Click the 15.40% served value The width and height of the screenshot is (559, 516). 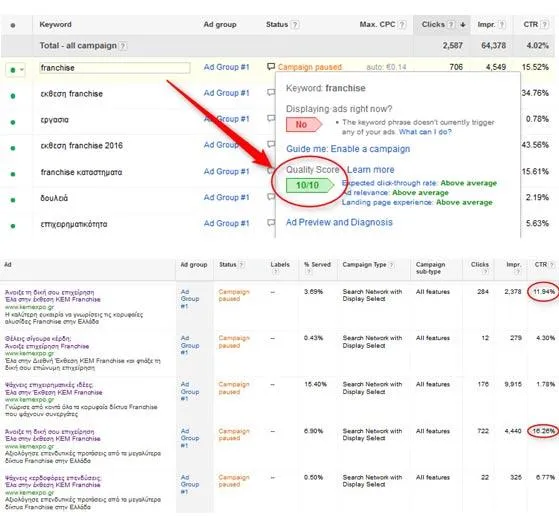point(316,384)
